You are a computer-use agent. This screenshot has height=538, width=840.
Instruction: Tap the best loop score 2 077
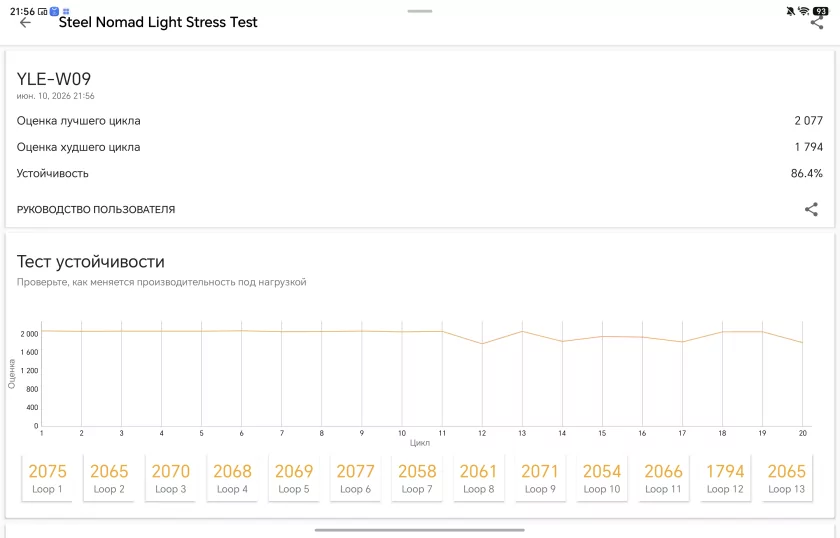click(x=808, y=121)
